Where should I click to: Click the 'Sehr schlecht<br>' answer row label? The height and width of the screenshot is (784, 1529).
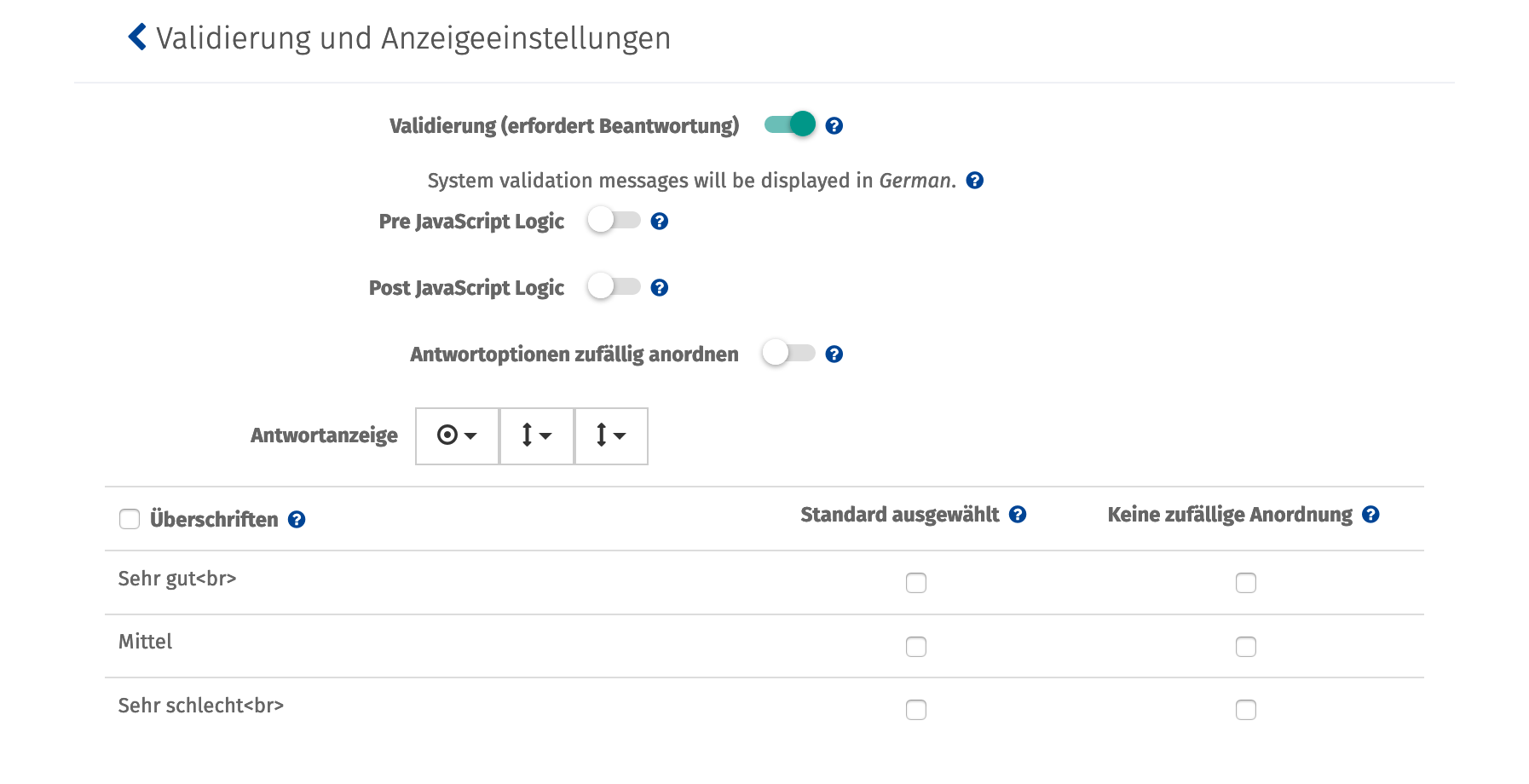click(201, 706)
